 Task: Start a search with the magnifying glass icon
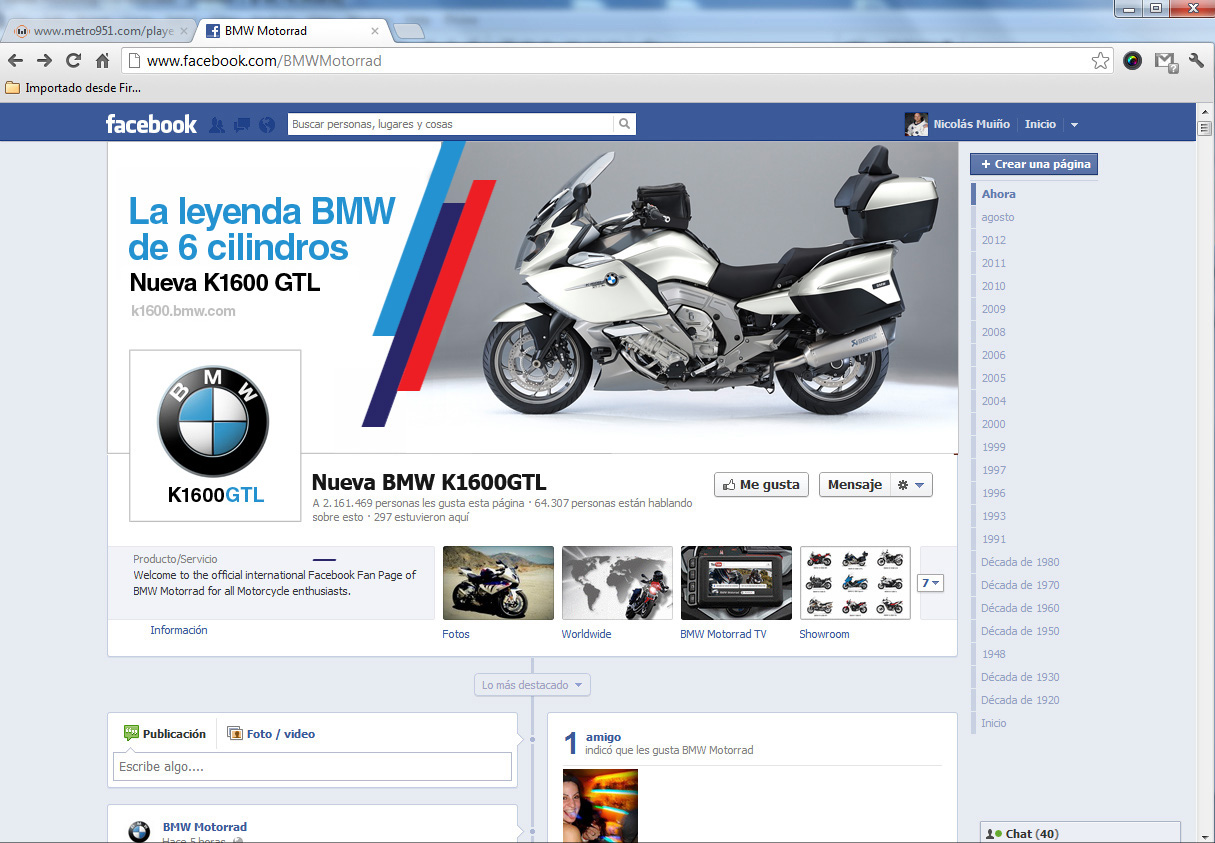point(624,124)
